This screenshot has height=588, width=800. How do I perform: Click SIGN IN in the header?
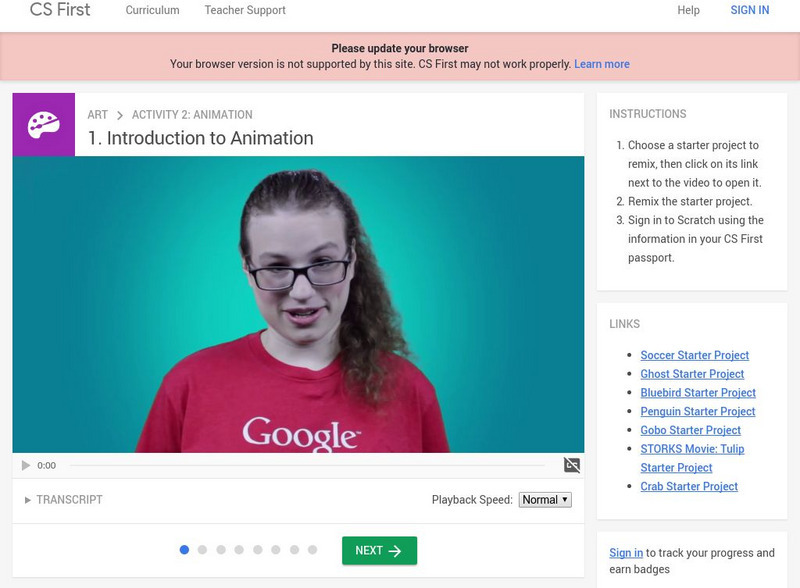pos(749,10)
